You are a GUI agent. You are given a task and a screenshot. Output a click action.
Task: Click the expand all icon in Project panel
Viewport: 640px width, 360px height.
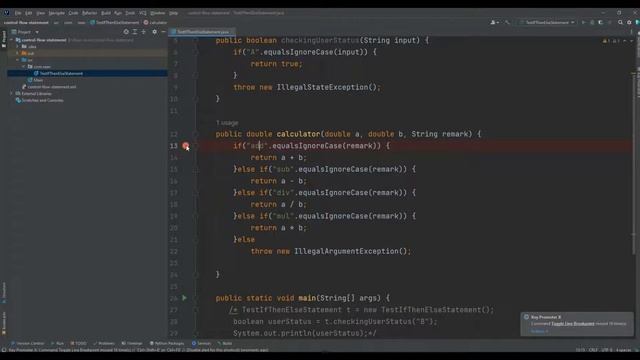click(x=135, y=32)
